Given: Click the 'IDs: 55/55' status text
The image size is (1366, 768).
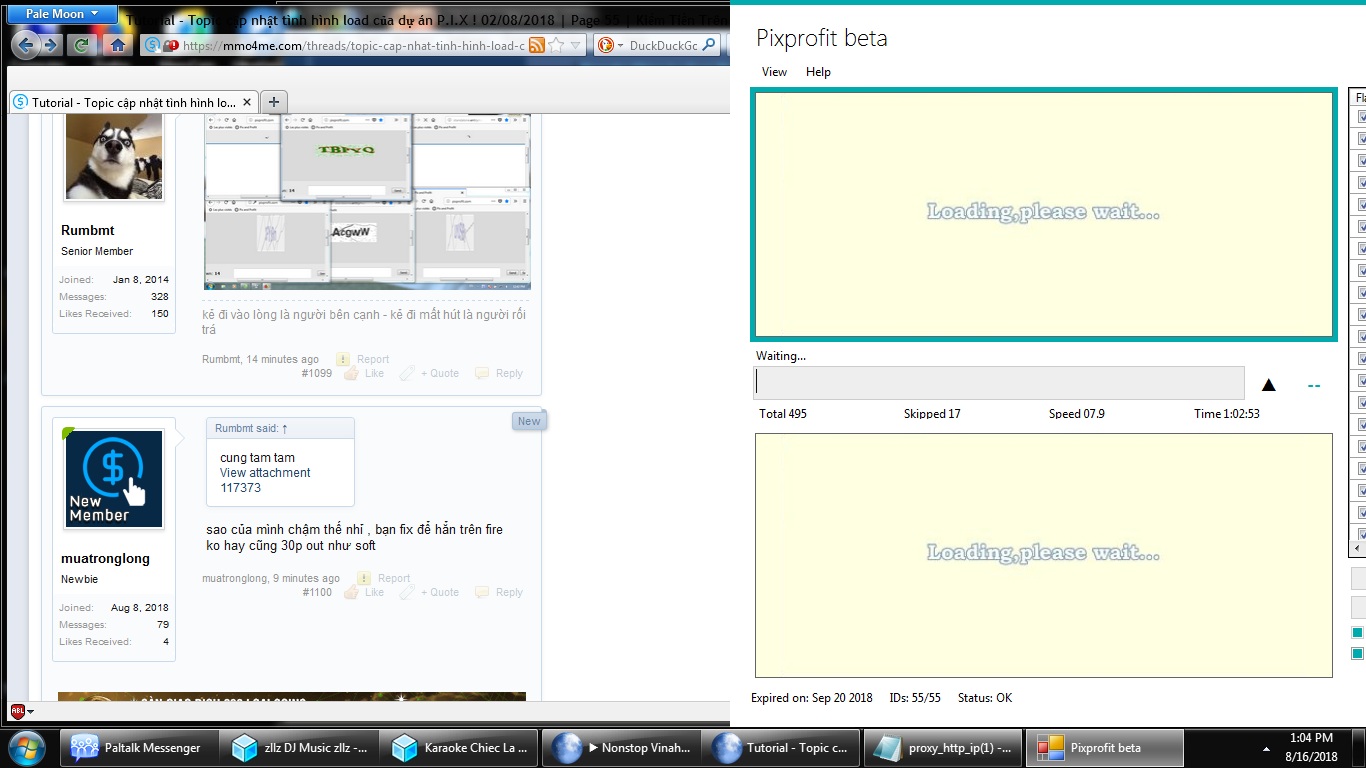Looking at the screenshot, I should pyautogui.click(x=915, y=698).
